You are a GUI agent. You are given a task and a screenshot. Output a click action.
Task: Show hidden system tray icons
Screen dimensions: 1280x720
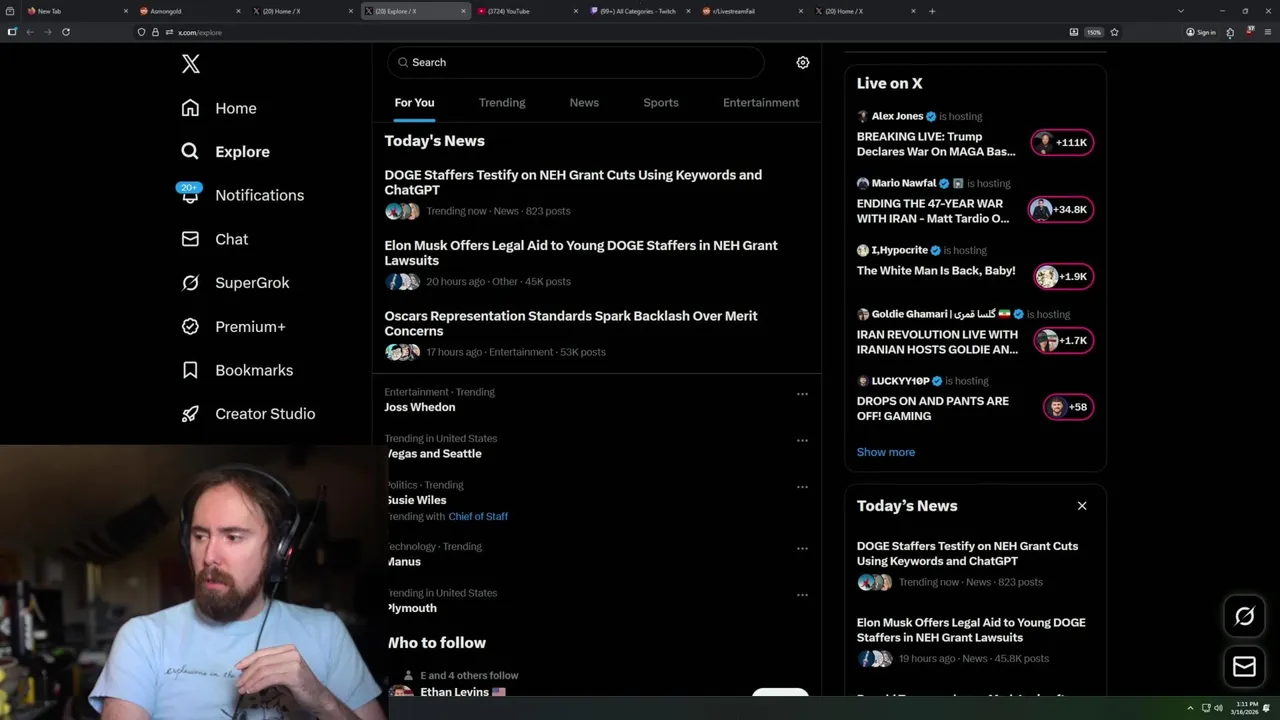tap(1190, 708)
